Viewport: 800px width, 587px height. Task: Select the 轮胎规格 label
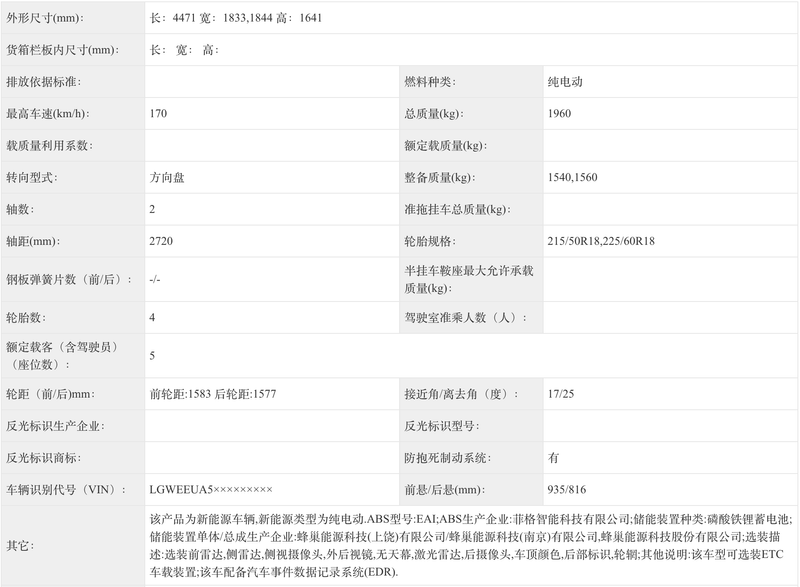click(429, 241)
